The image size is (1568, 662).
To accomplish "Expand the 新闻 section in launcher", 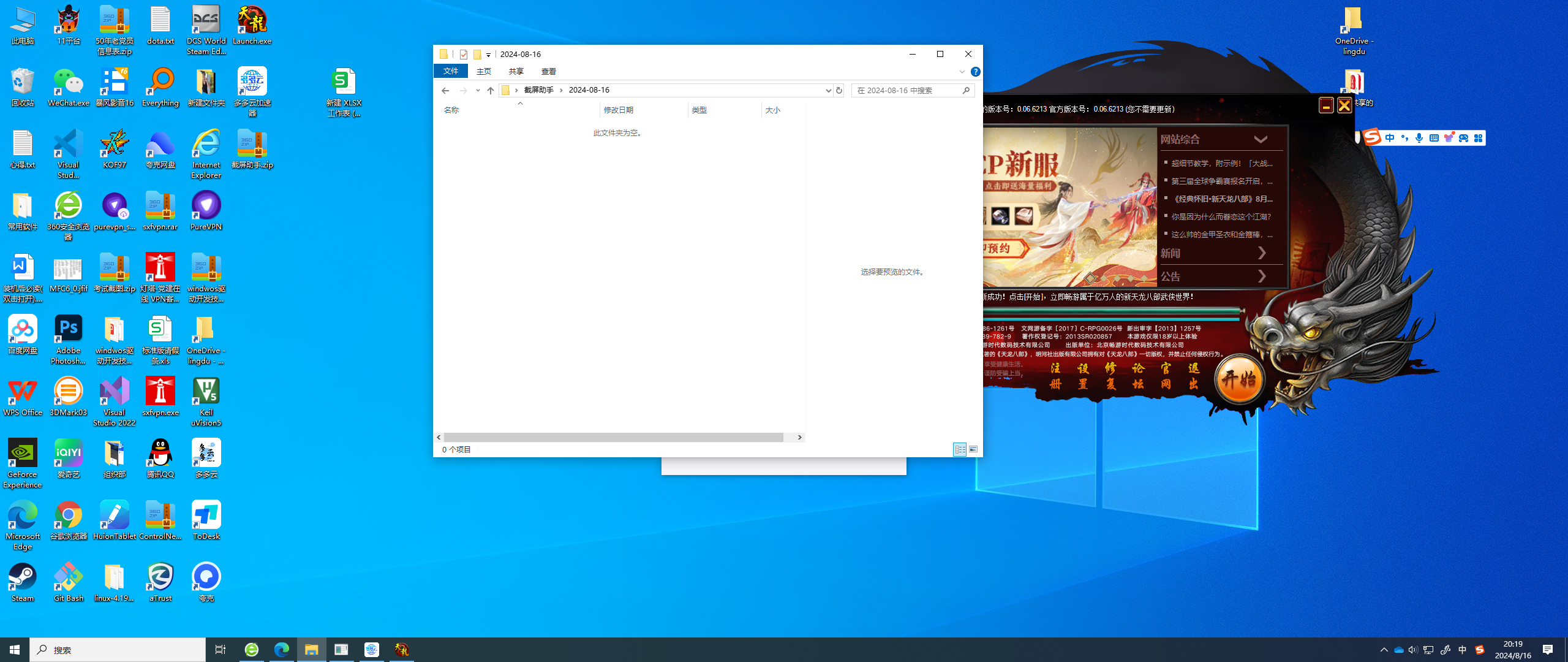I will pyautogui.click(x=1262, y=253).
